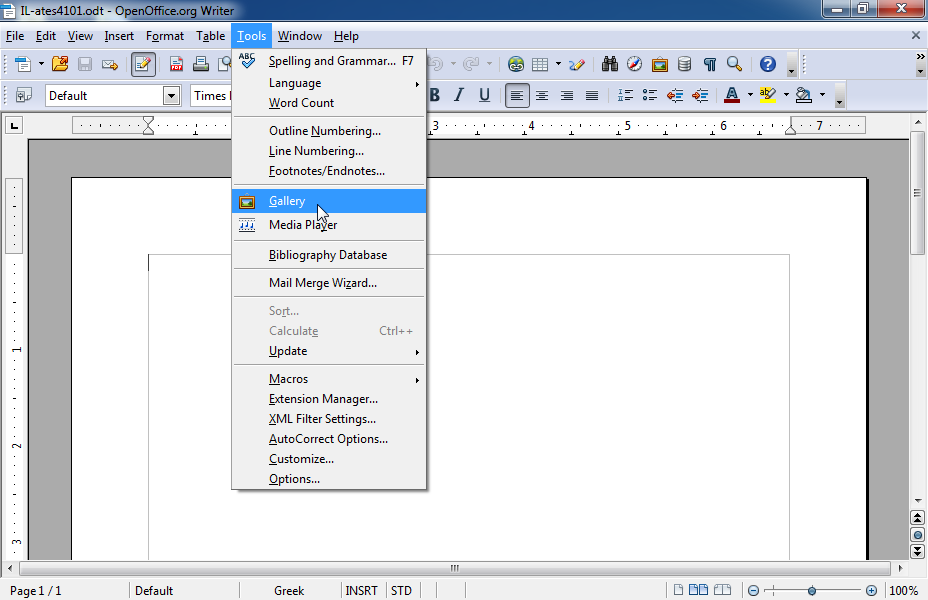
Task: Click the zoom in plus button
Action: tap(871, 591)
